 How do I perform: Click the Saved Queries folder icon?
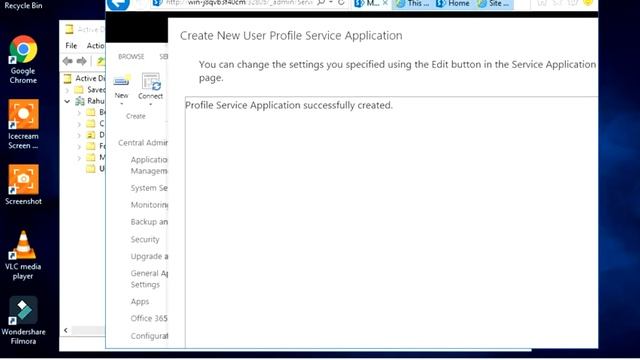79,89
